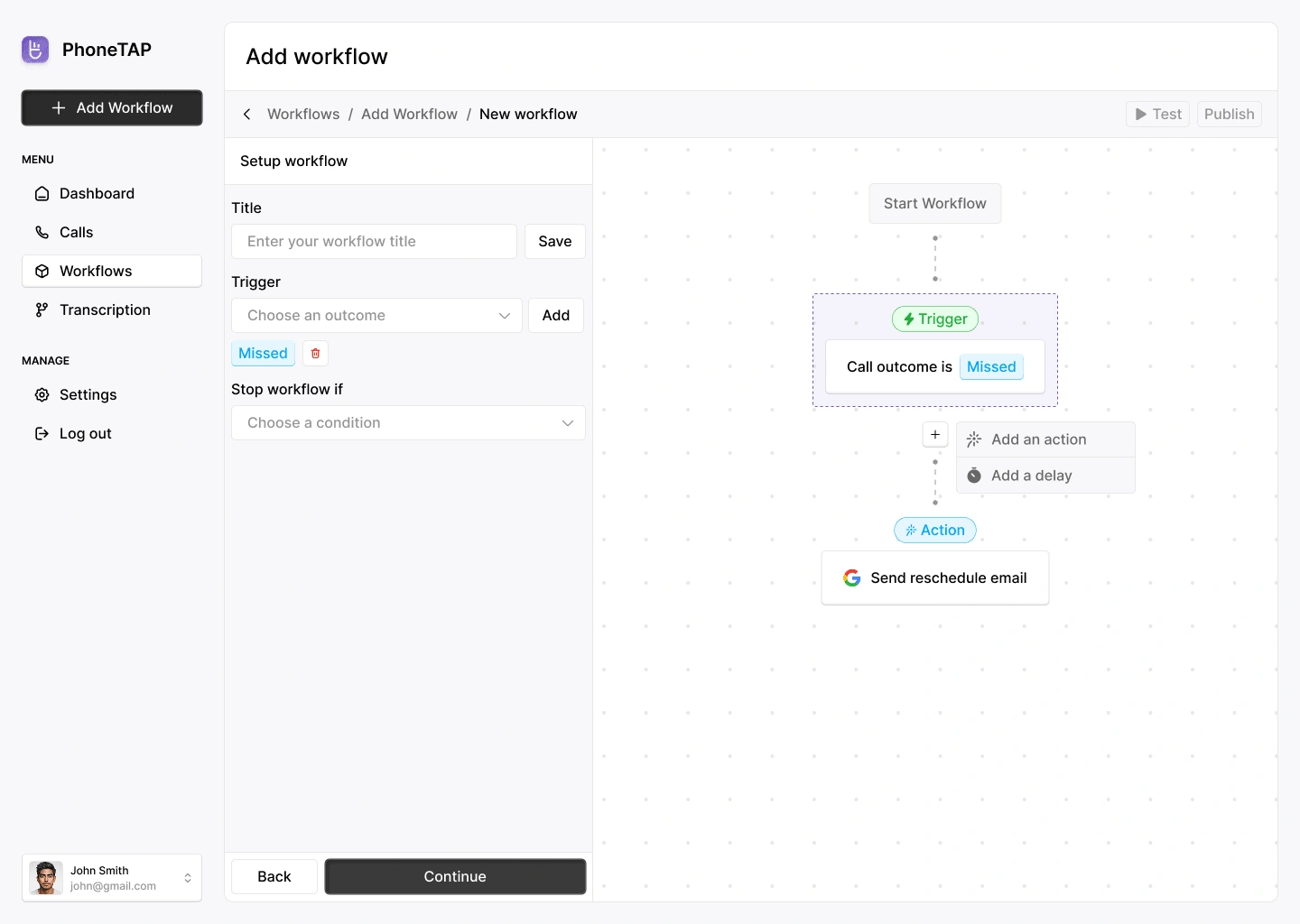1300x924 pixels.
Task: Open the John Smith account switcher
Action: (x=112, y=878)
